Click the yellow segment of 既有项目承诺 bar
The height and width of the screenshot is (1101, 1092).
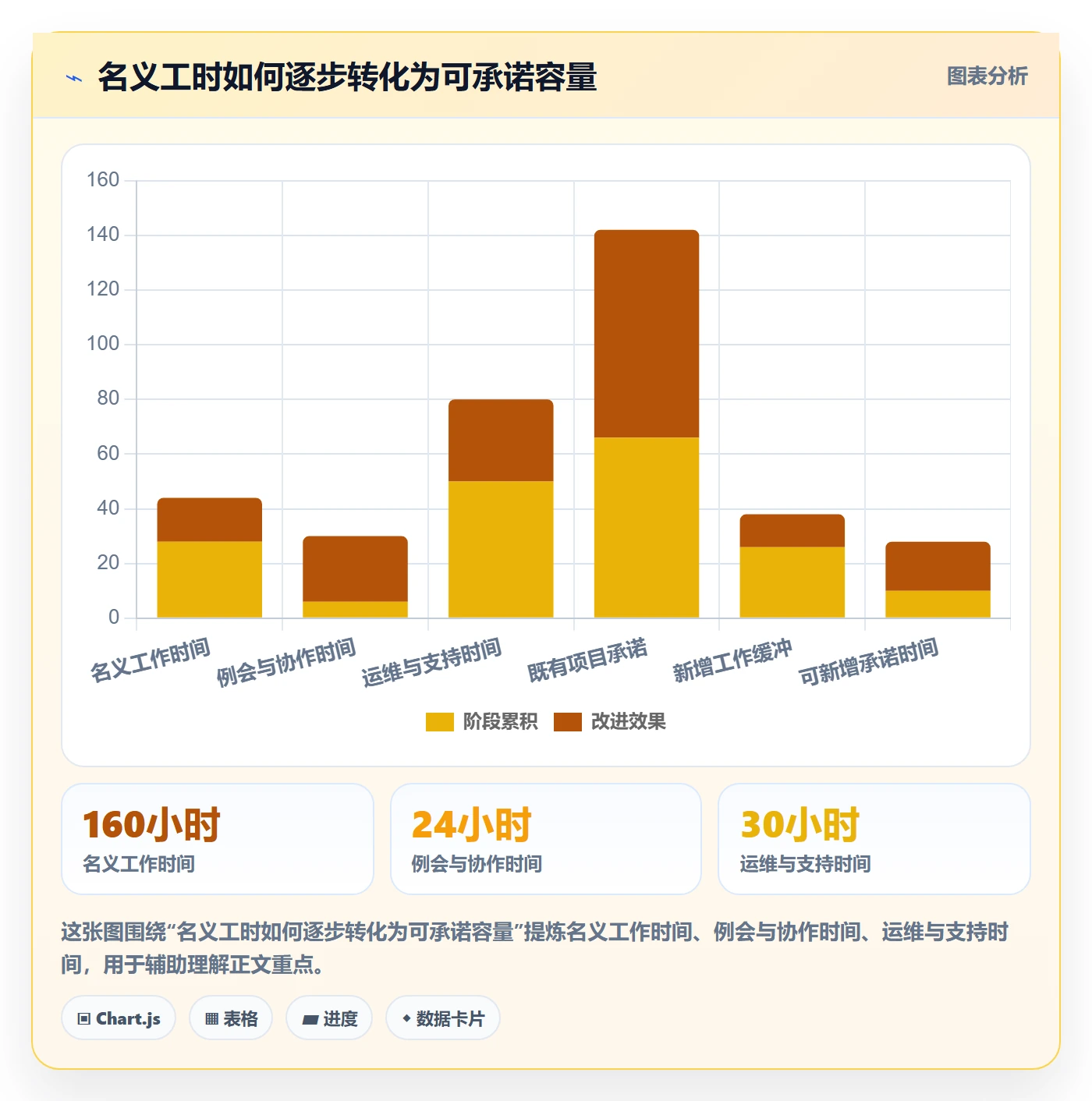pos(647,527)
